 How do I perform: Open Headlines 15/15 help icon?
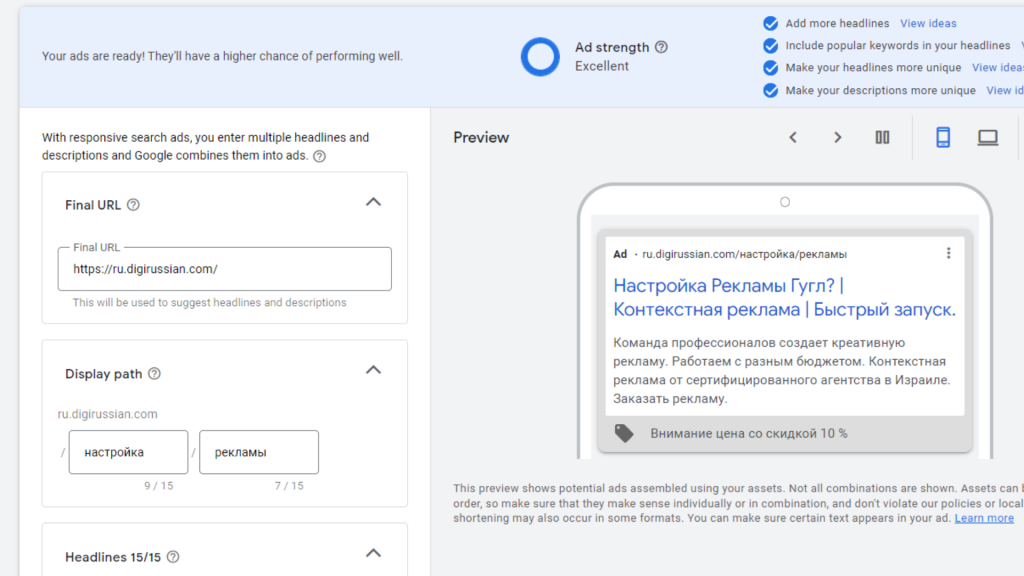[x=173, y=557]
